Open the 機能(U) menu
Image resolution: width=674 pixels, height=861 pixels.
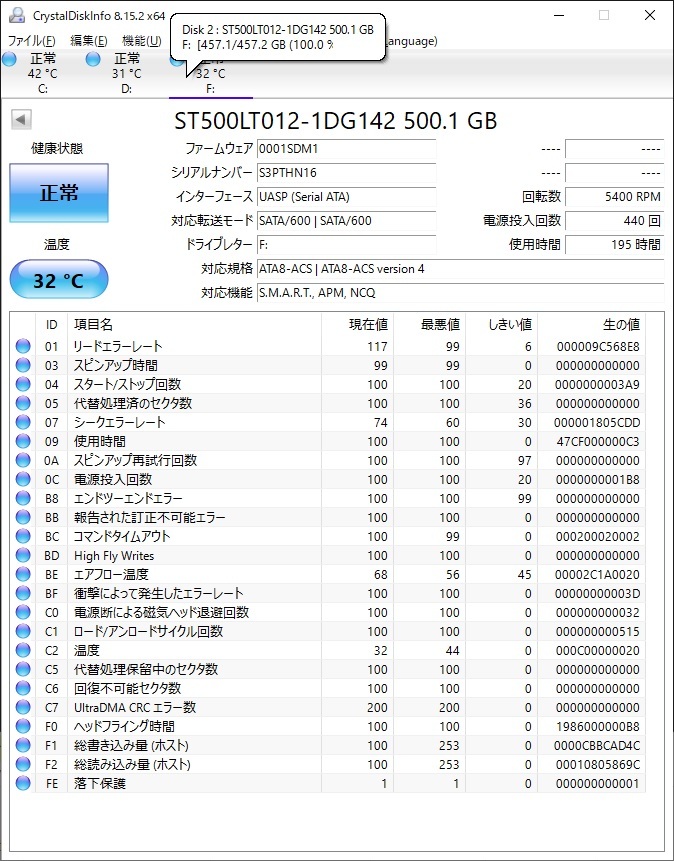tap(141, 41)
